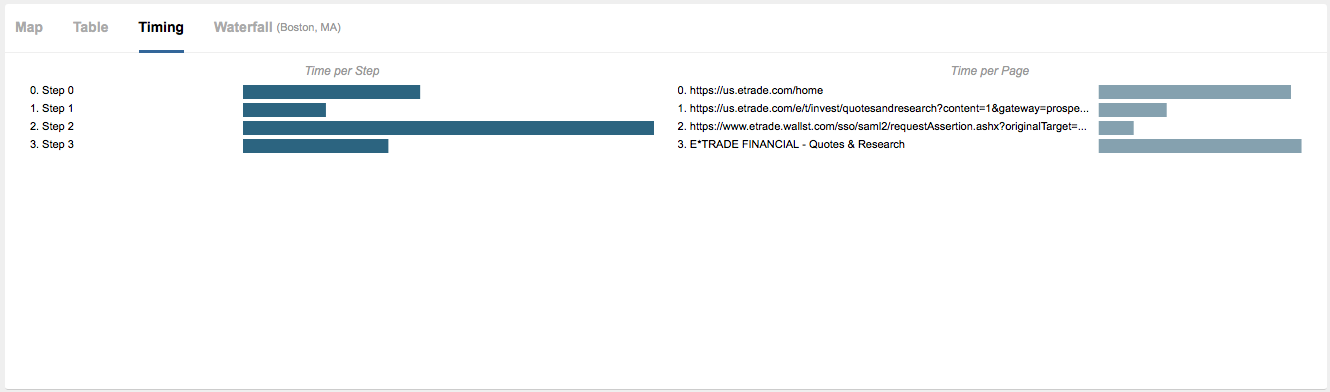Click the page 2 shortest gray bar
The width and height of the screenshot is (1330, 392).
pyautogui.click(x=1116, y=128)
